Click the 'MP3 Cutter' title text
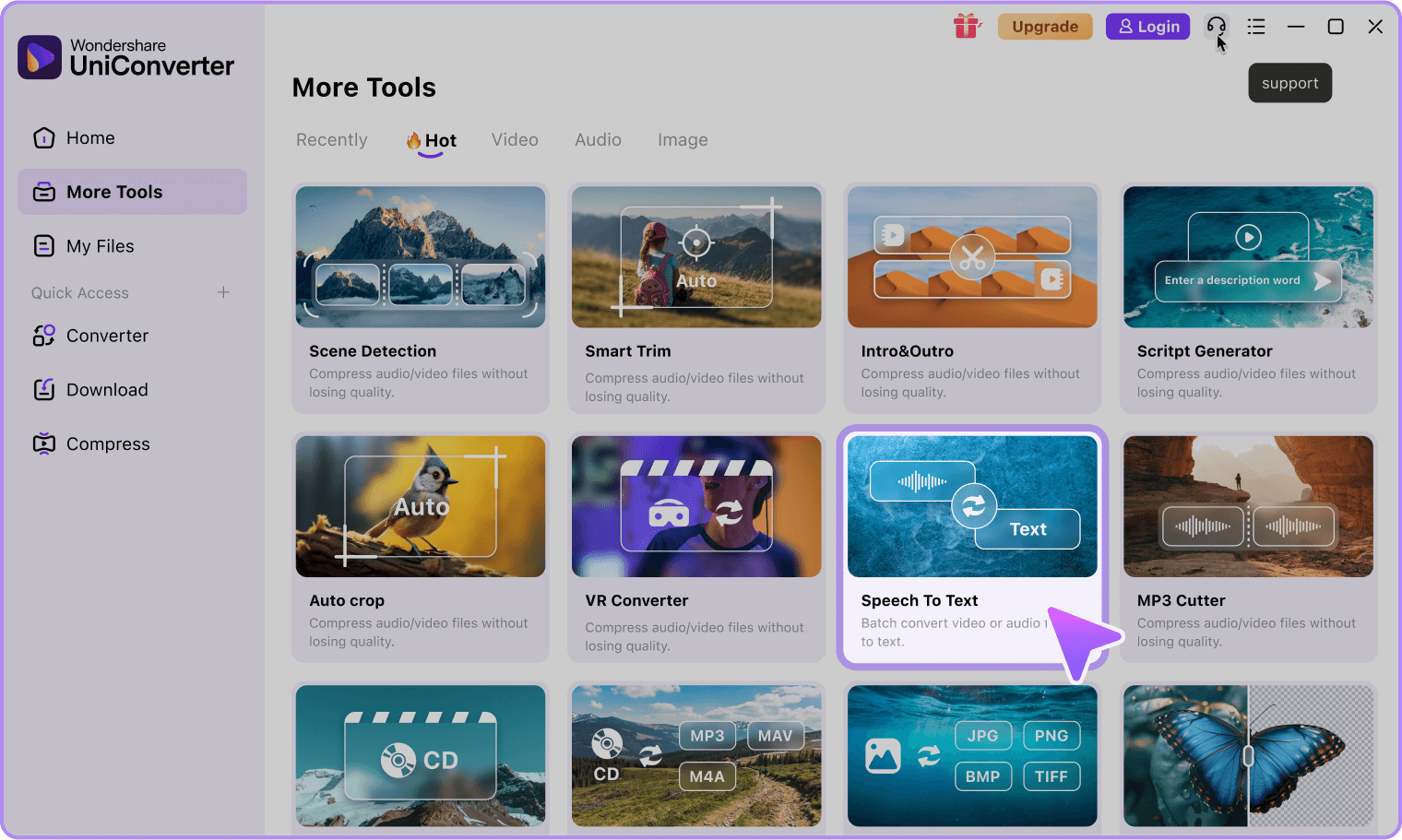The width and height of the screenshot is (1402, 840). [1182, 600]
